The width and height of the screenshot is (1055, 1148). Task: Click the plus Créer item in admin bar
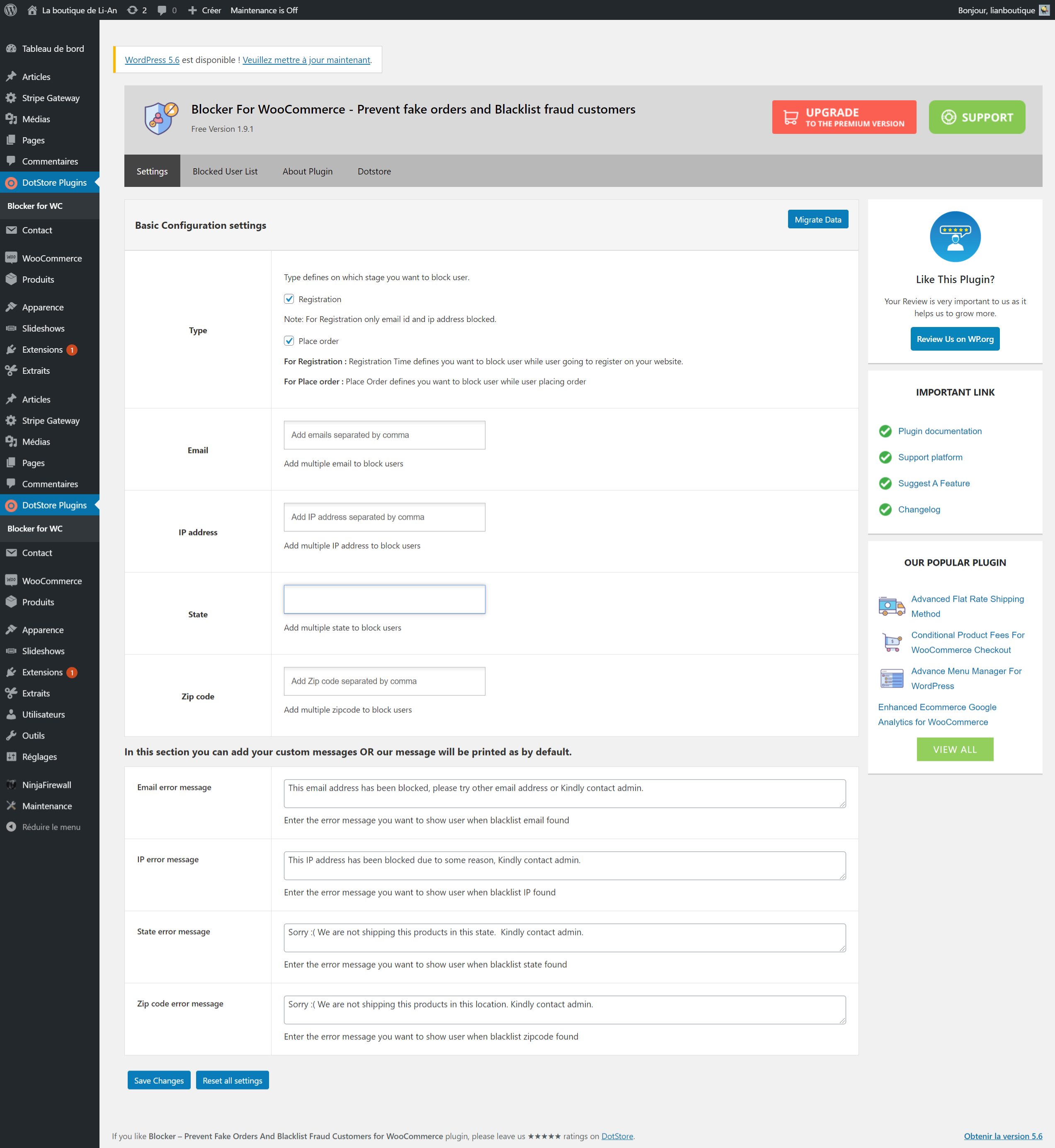pyautogui.click(x=204, y=10)
